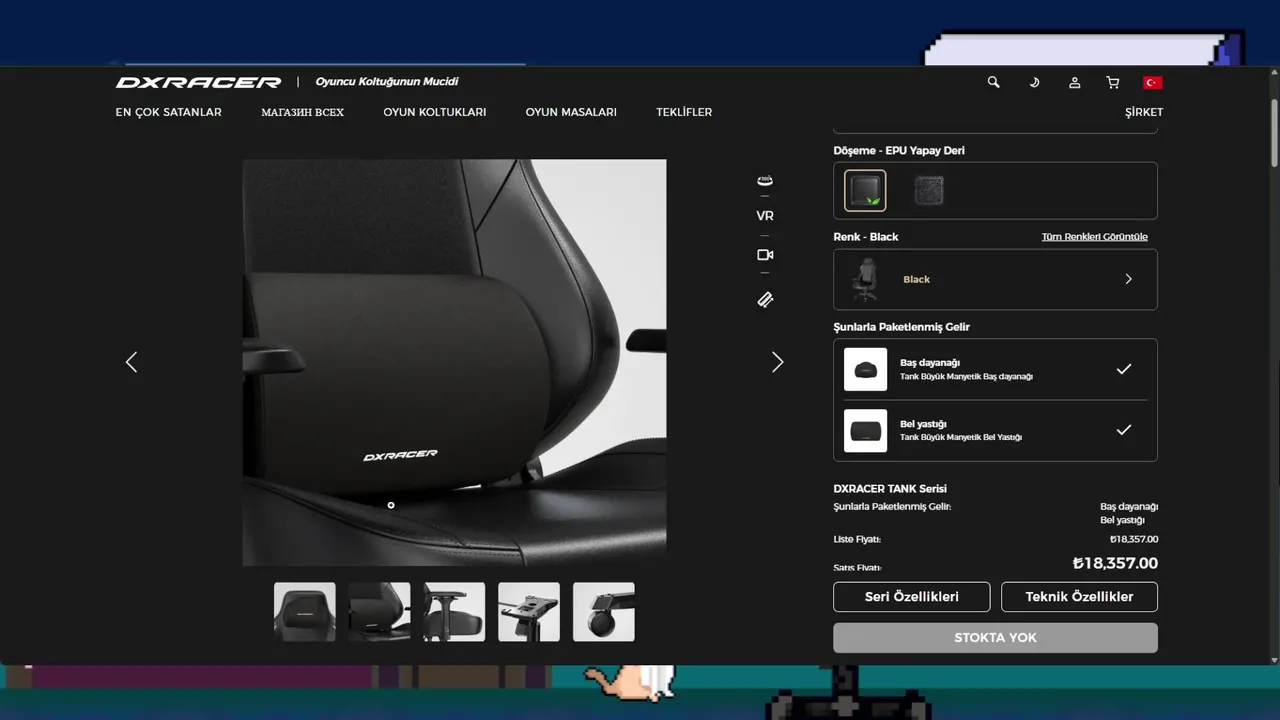Toggle dark mode moon icon
The image size is (1280, 720).
pyautogui.click(x=1034, y=82)
